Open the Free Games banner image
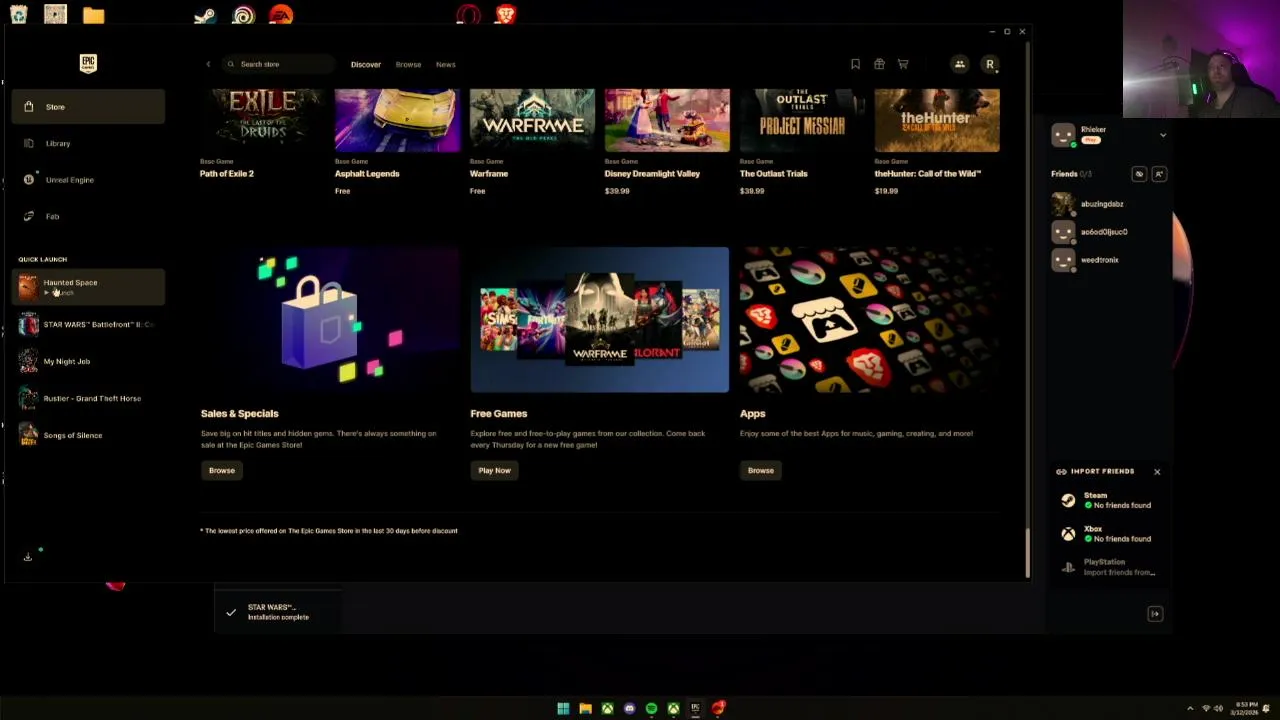The image size is (1280, 720). tap(600, 320)
